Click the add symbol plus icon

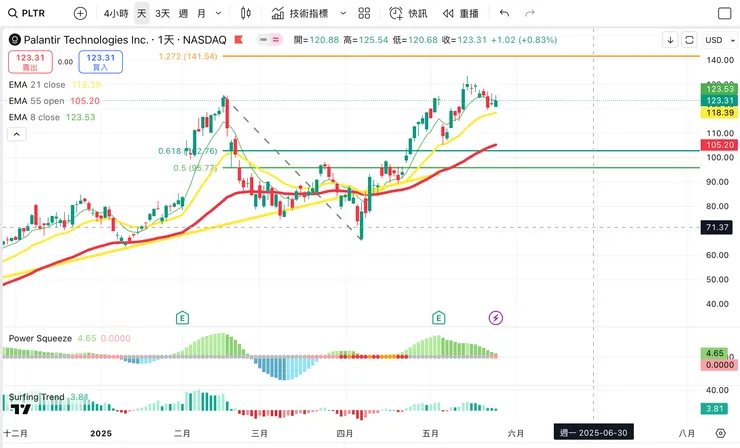coord(80,13)
